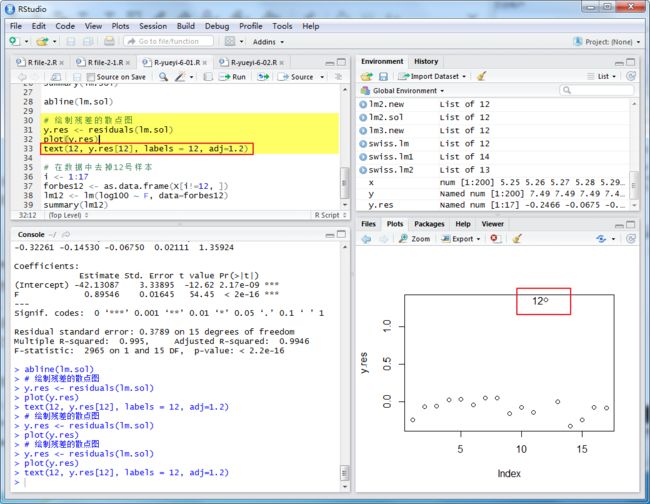This screenshot has height=504, width=650.
Task: Minimize the Console pane
Action: 330,235
